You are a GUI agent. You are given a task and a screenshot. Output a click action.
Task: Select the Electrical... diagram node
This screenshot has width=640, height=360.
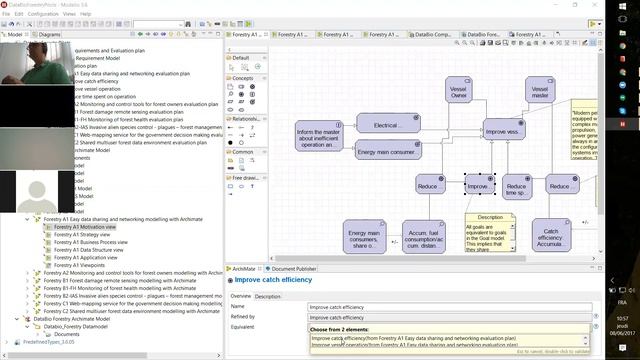(x=388, y=123)
